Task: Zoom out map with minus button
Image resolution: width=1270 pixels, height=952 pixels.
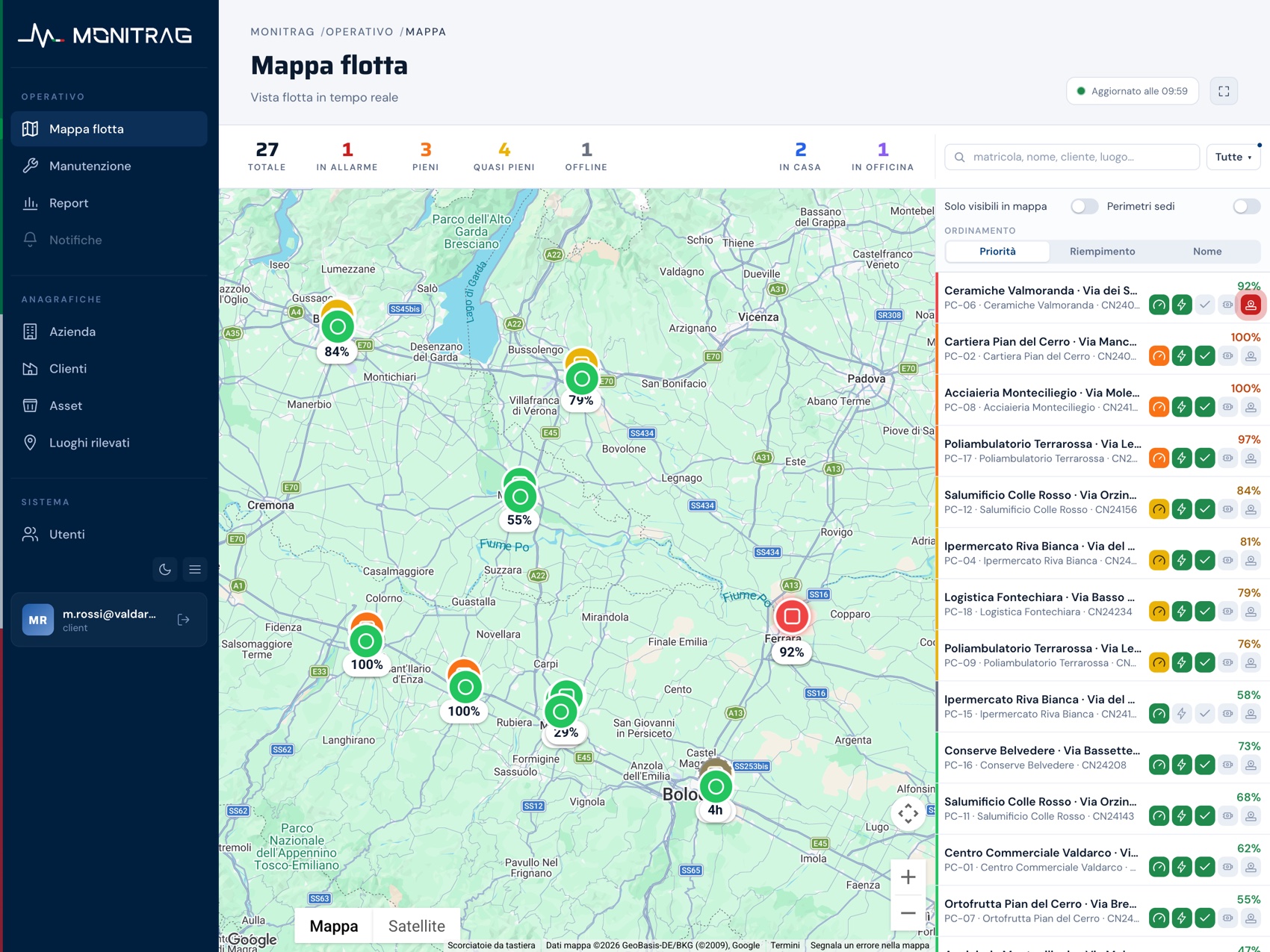Action: (x=908, y=913)
